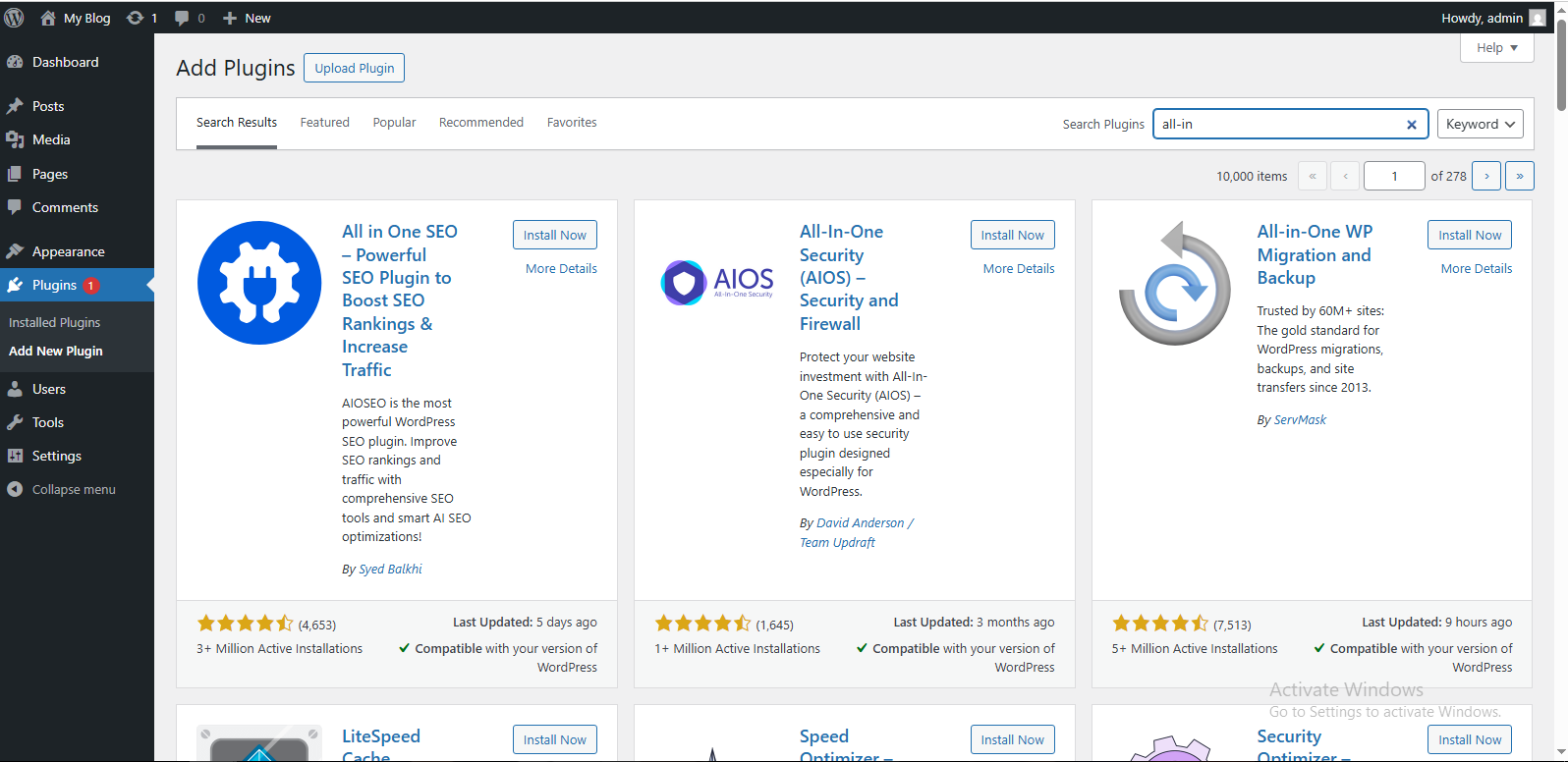Click "3+ Million Active Installations" text
This screenshot has height=762, width=1568.
tap(279, 649)
